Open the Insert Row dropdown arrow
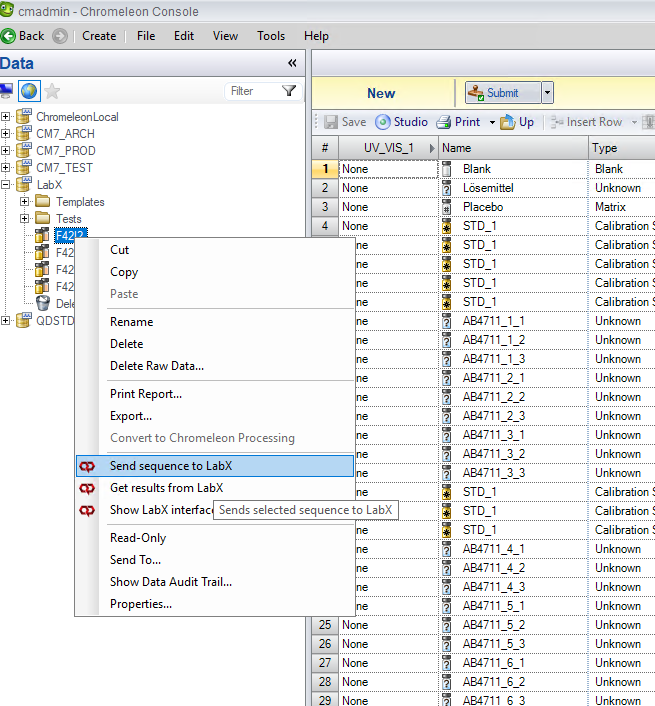This screenshot has width=655, height=706. point(634,122)
